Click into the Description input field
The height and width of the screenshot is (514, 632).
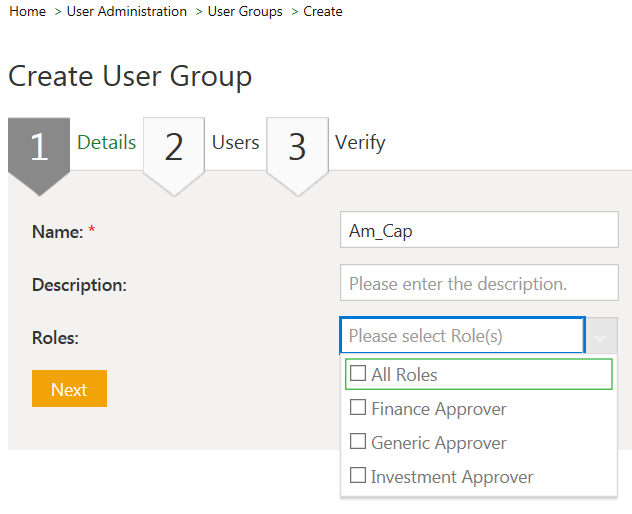pyautogui.click(x=479, y=284)
